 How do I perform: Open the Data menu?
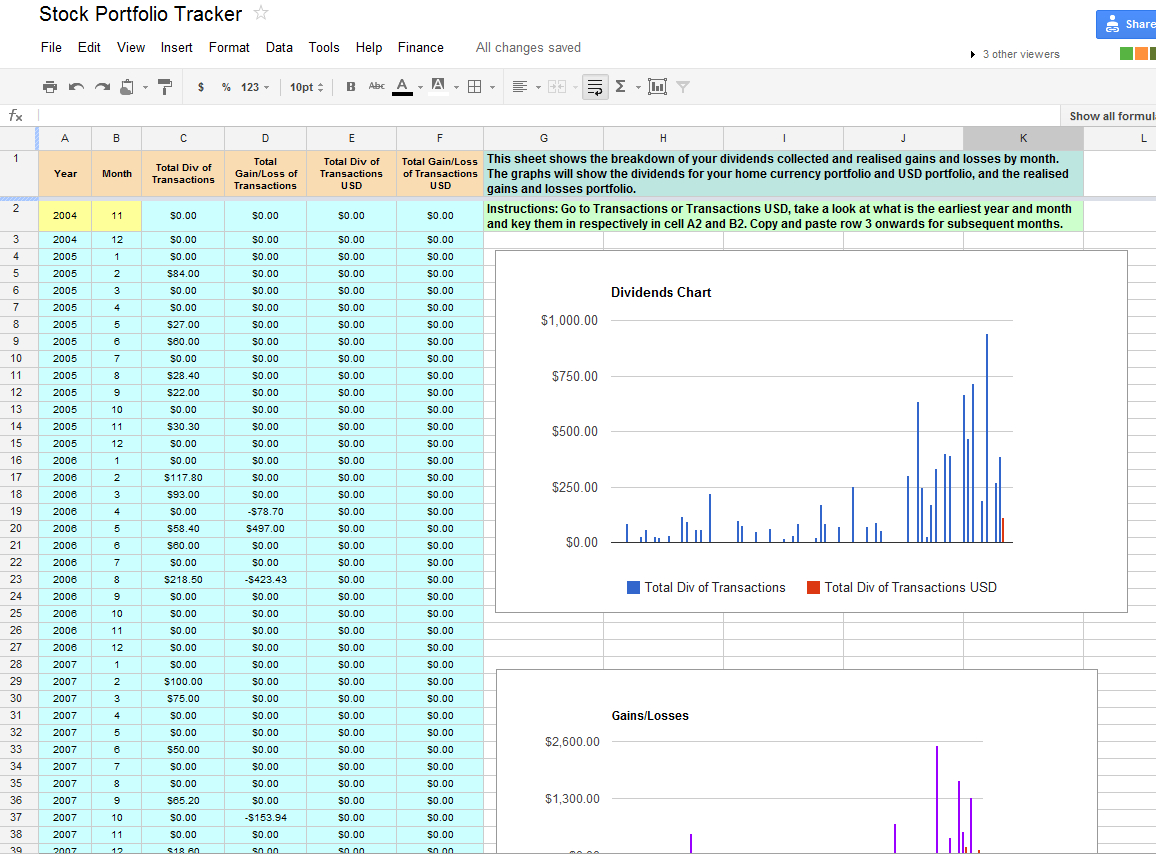279,47
